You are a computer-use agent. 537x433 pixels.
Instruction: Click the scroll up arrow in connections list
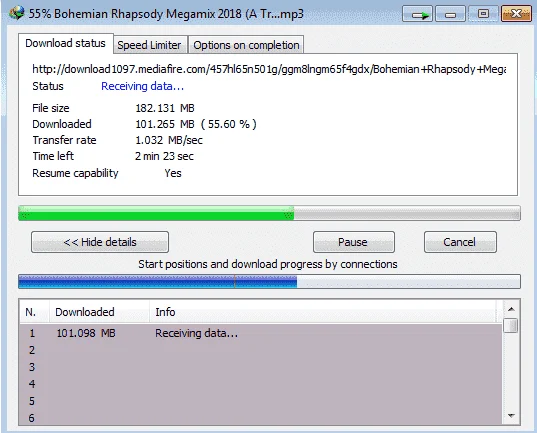click(511, 309)
